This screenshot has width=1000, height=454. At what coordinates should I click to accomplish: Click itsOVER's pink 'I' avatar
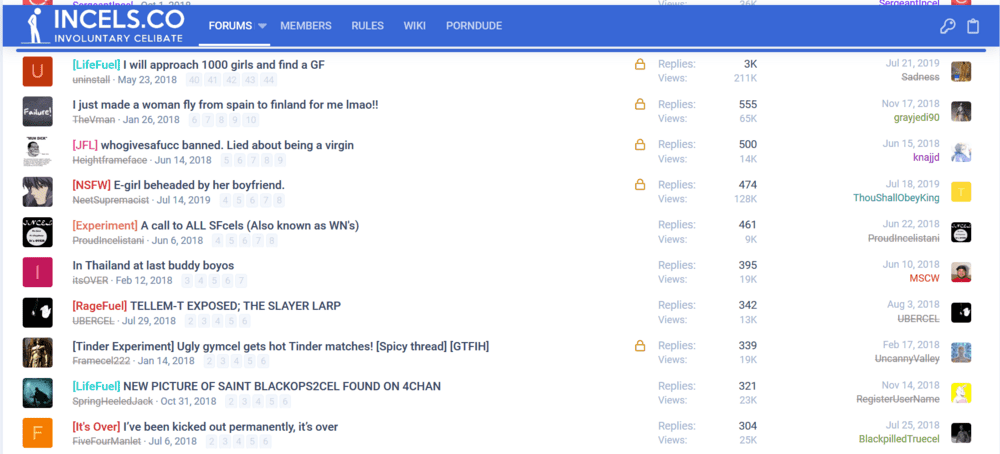point(38,272)
